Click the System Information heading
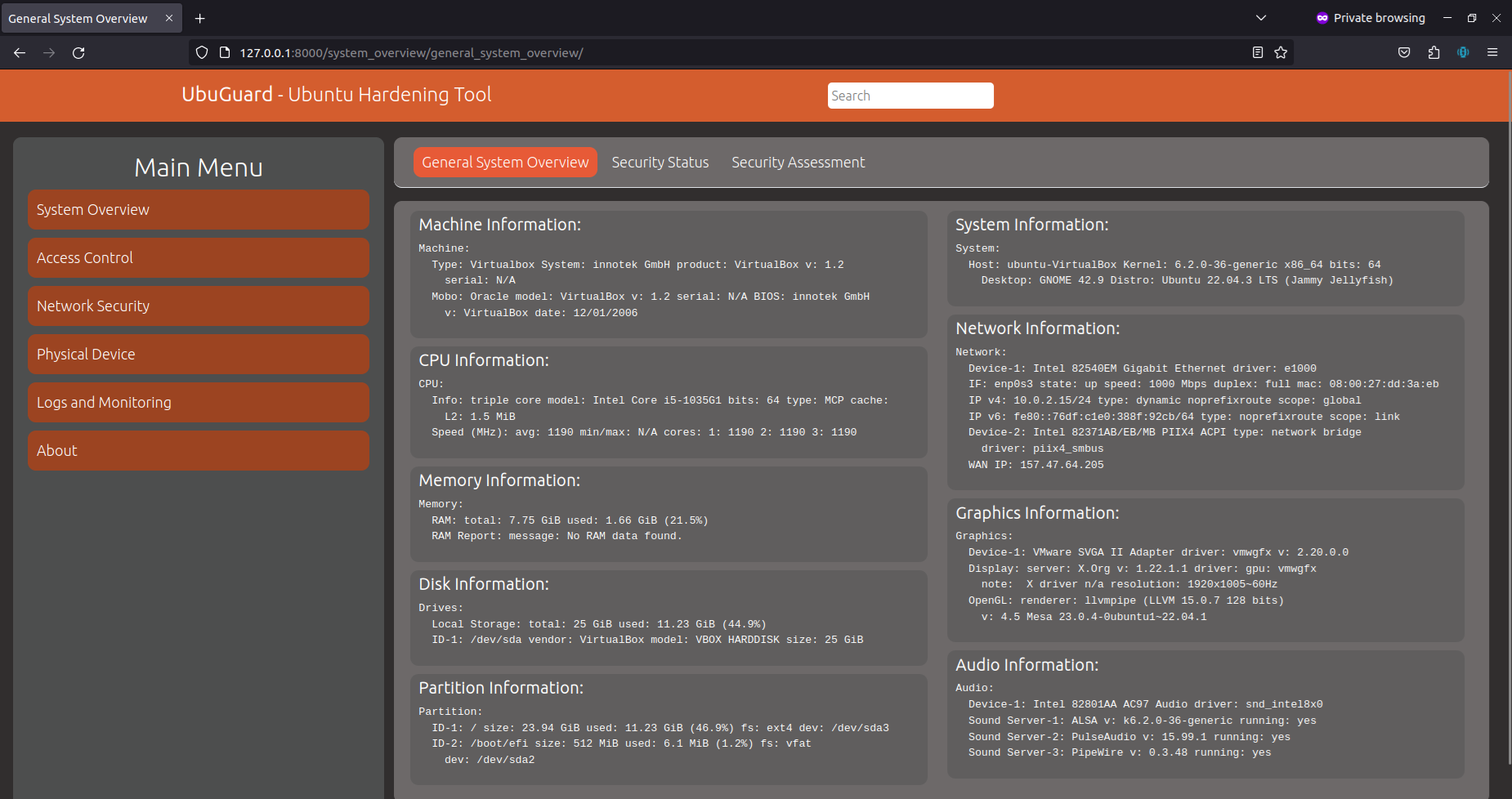1512x799 pixels. point(1032,225)
